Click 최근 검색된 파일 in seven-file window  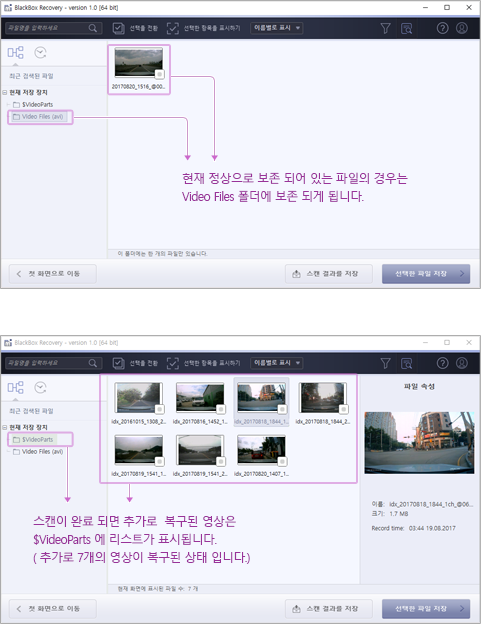click(x=31, y=411)
